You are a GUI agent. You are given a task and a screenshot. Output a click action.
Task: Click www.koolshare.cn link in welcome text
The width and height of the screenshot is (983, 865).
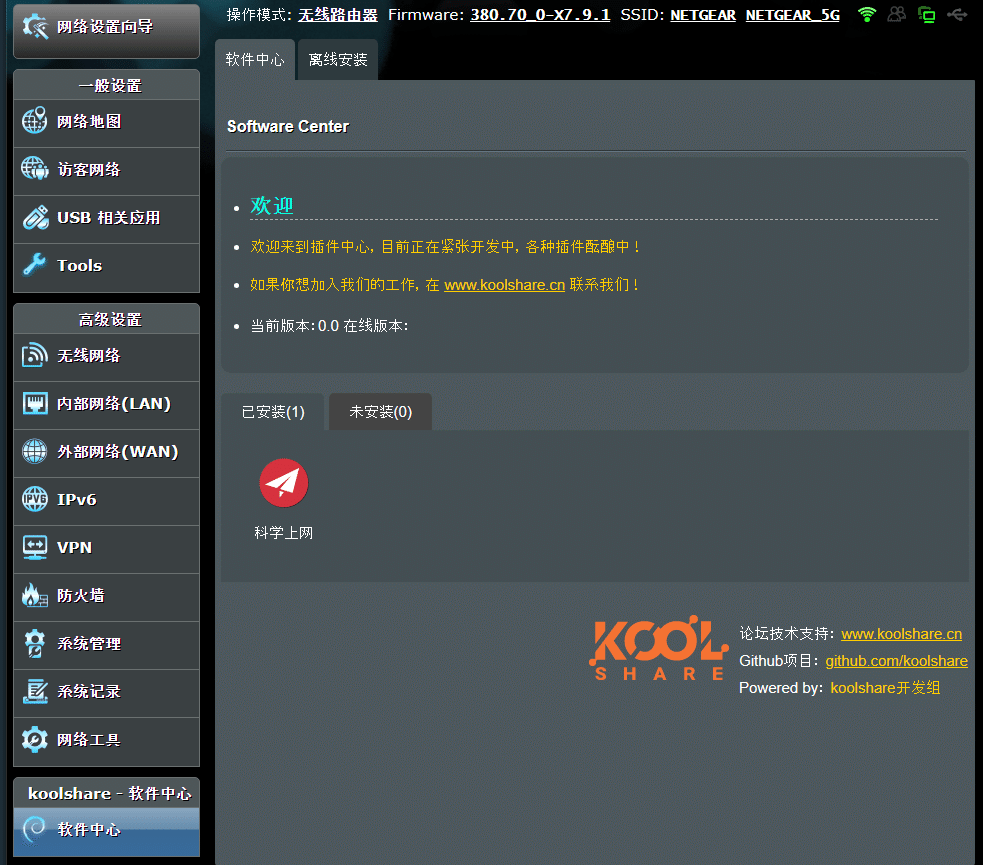pos(505,285)
